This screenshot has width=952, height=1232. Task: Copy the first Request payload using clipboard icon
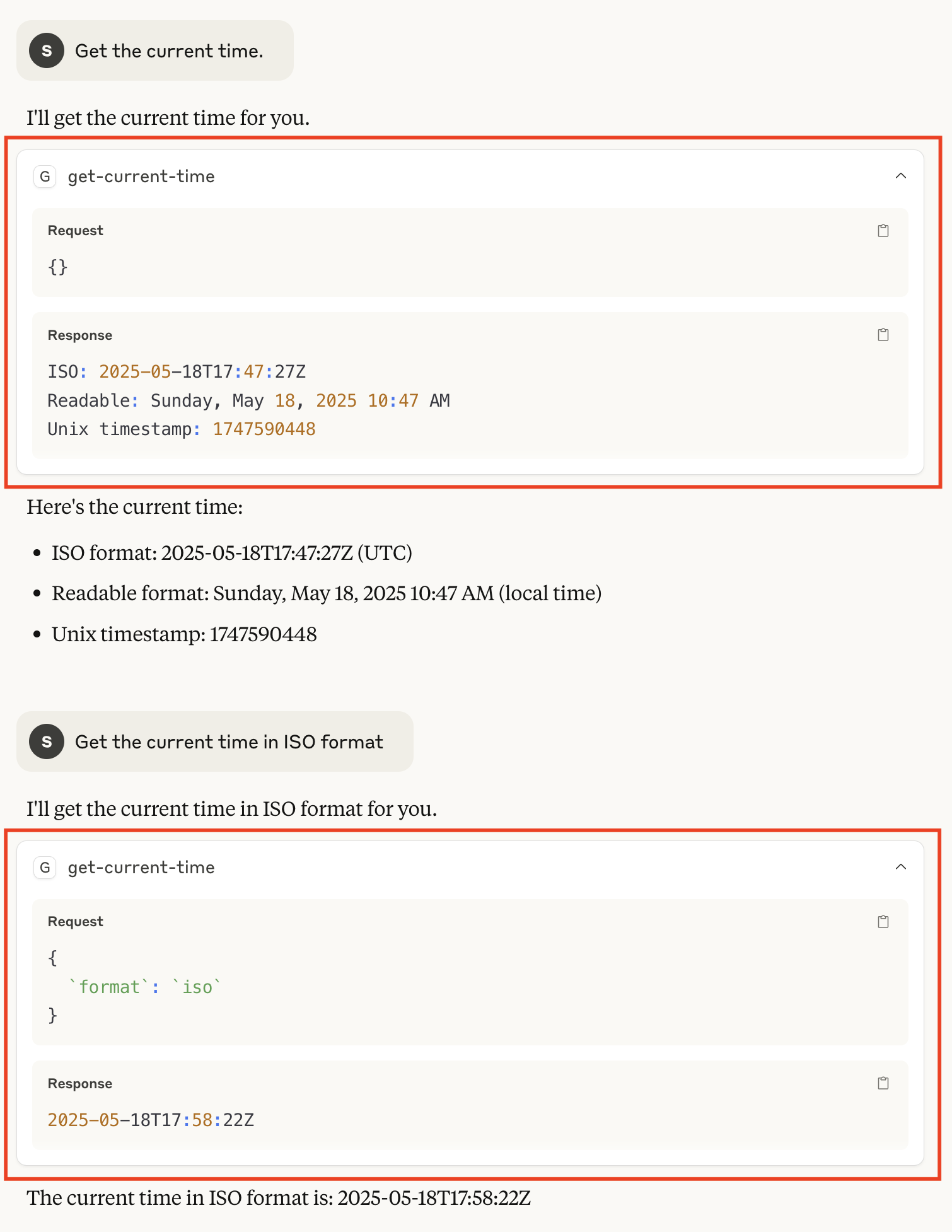click(883, 230)
